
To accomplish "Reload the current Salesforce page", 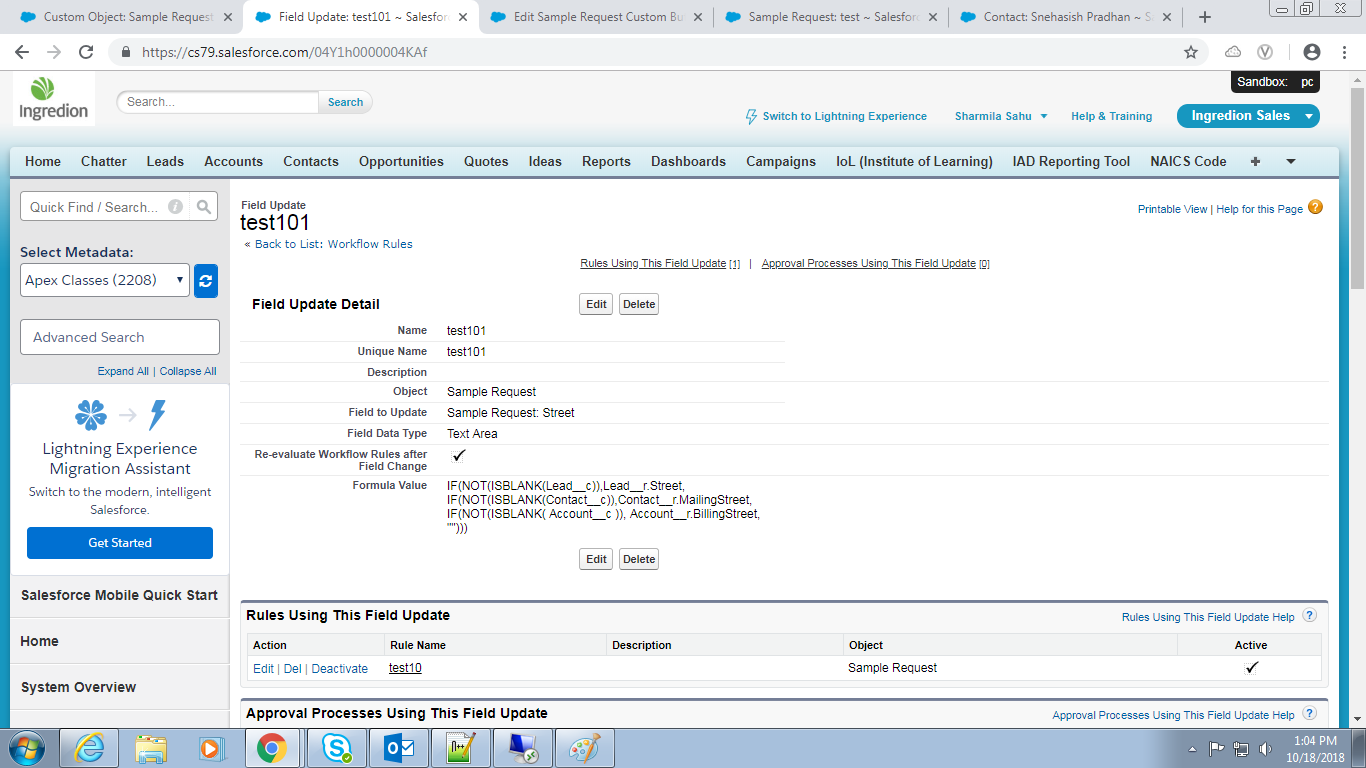I will 86,52.
